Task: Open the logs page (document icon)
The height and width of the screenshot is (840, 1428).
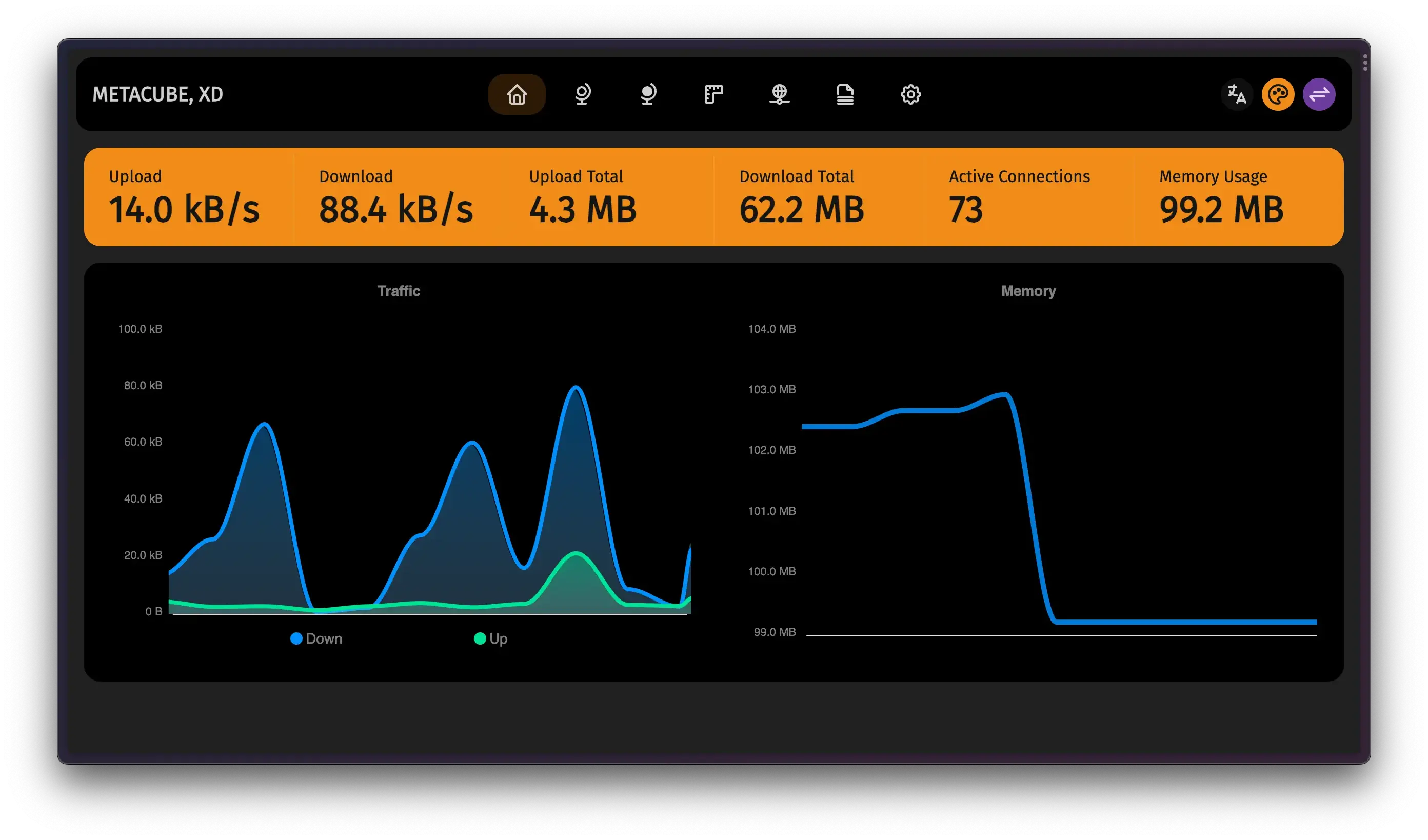Action: (845, 94)
